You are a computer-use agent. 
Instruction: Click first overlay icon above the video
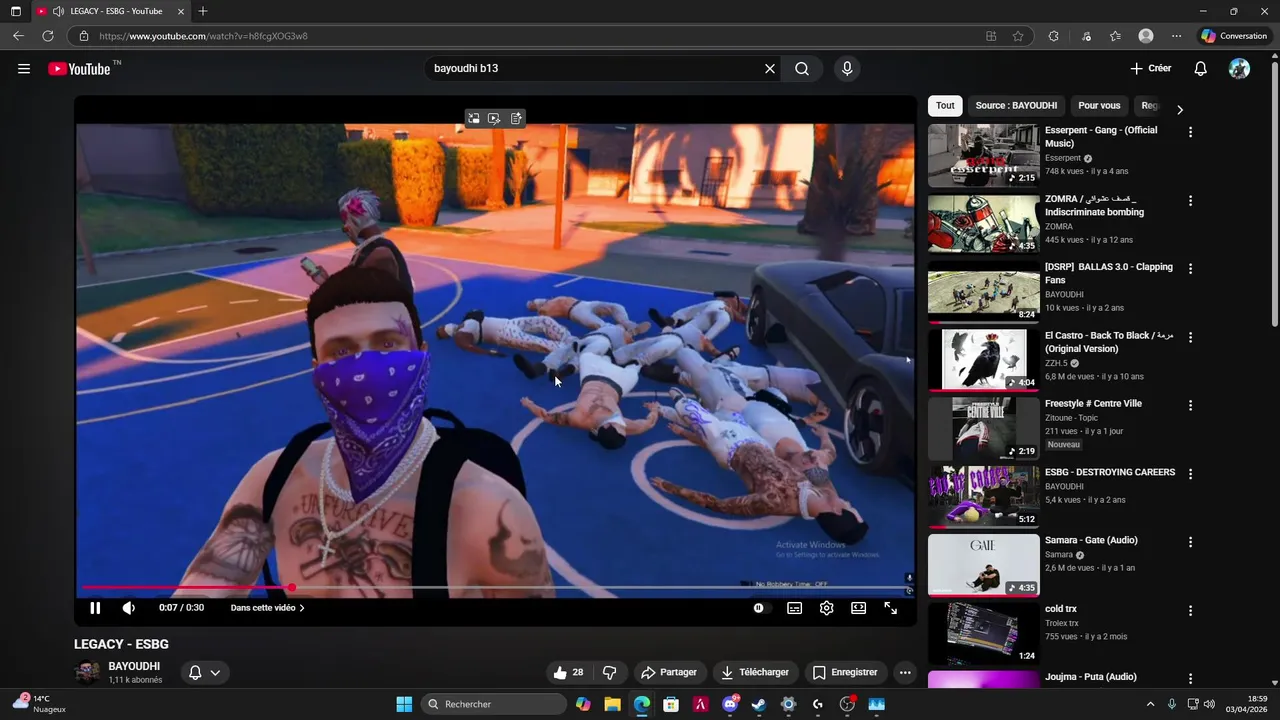tap(474, 118)
